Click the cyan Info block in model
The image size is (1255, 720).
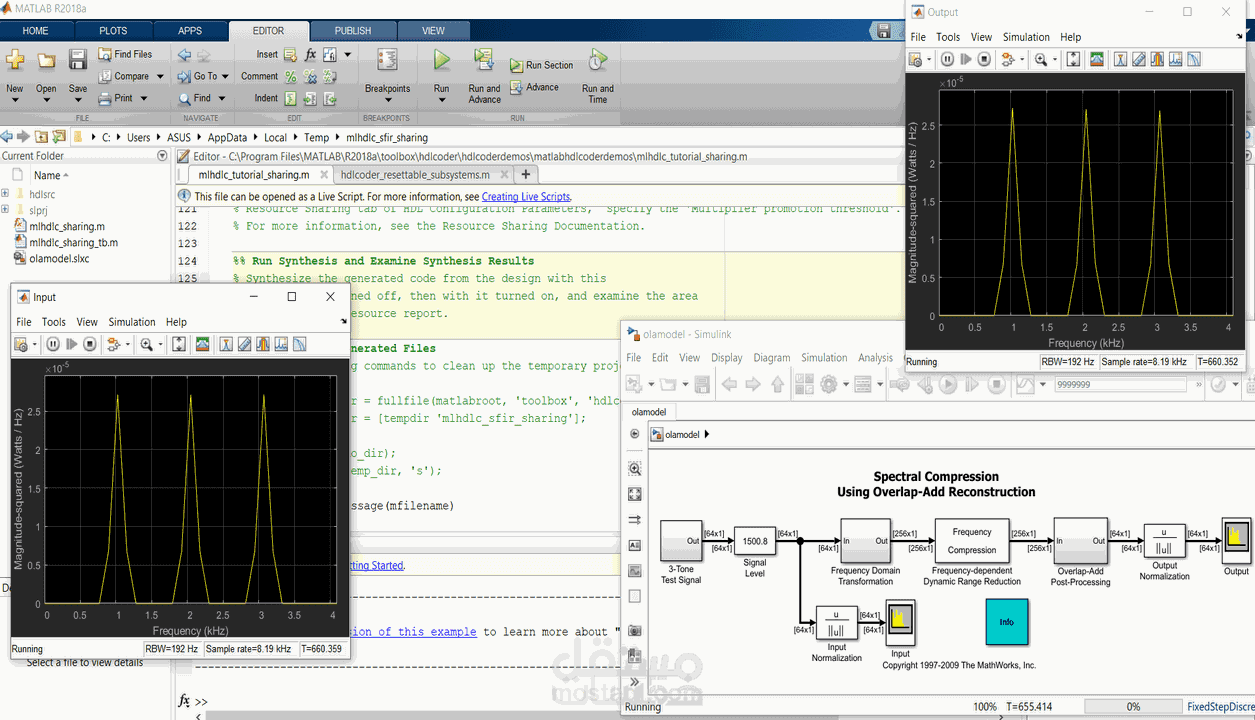click(x=1006, y=622)
